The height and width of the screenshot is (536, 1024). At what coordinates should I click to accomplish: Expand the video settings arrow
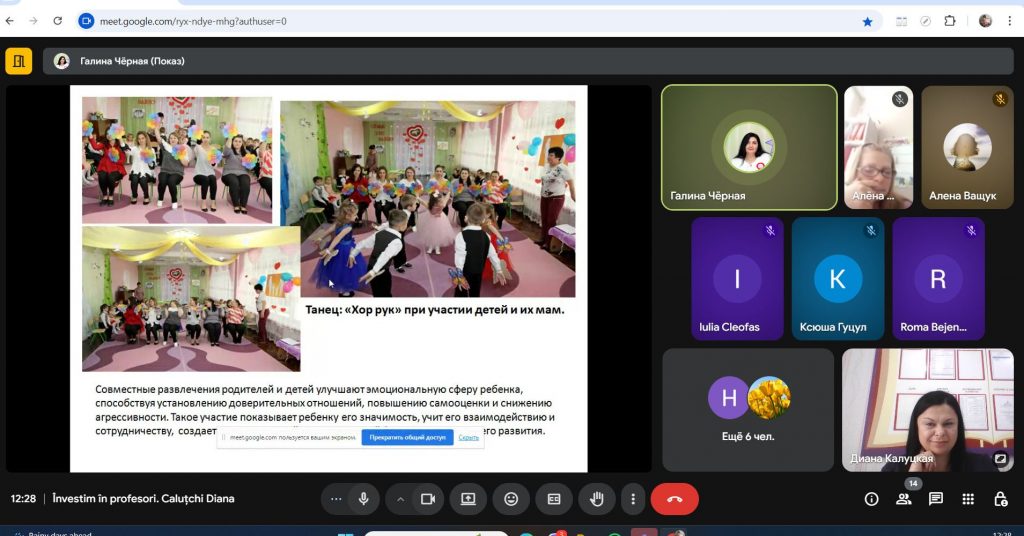(x=400, y=499)
